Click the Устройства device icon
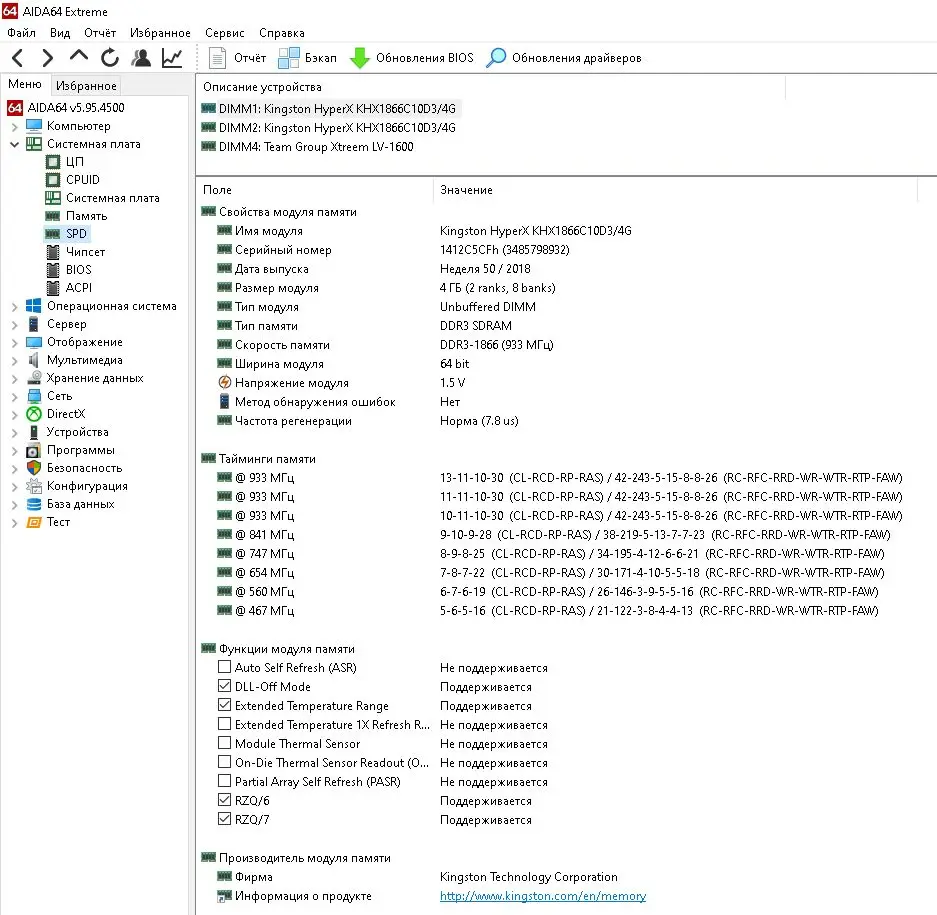This screenshot has height=915, width=937. [x=34, y=432]
